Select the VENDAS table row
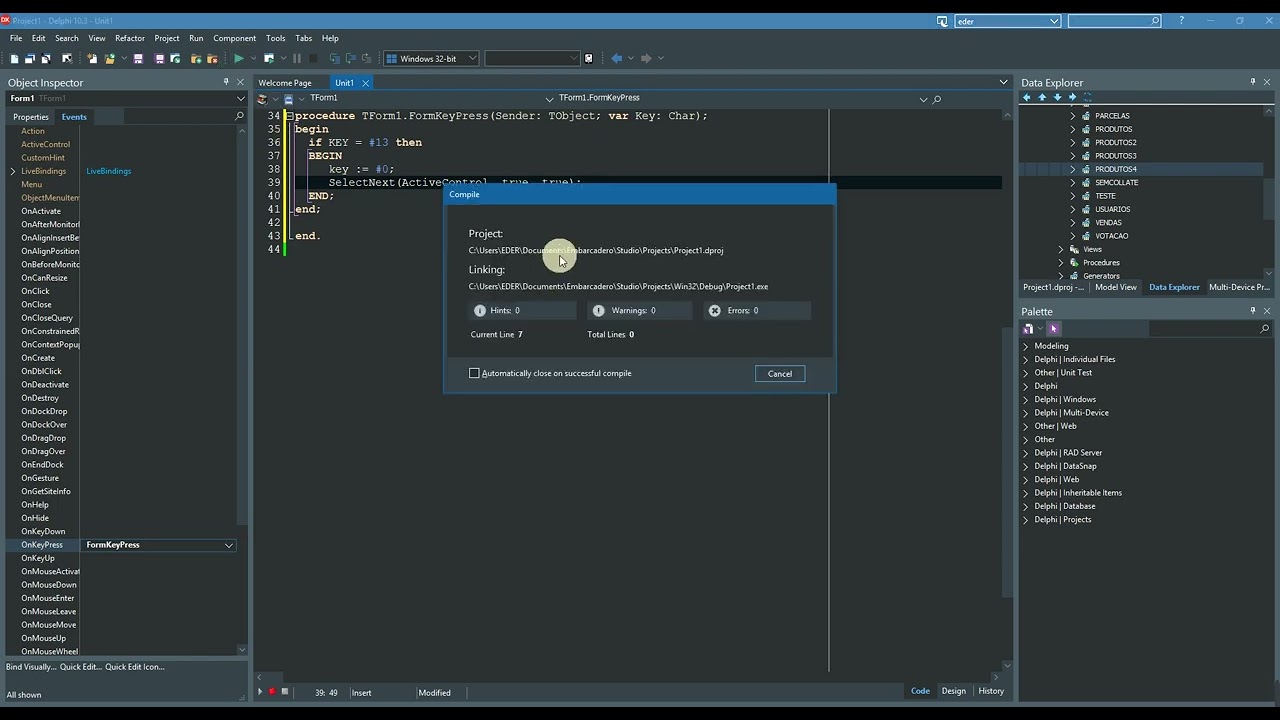Viewport: 1280px width, 720px height. pos(1108,222)
